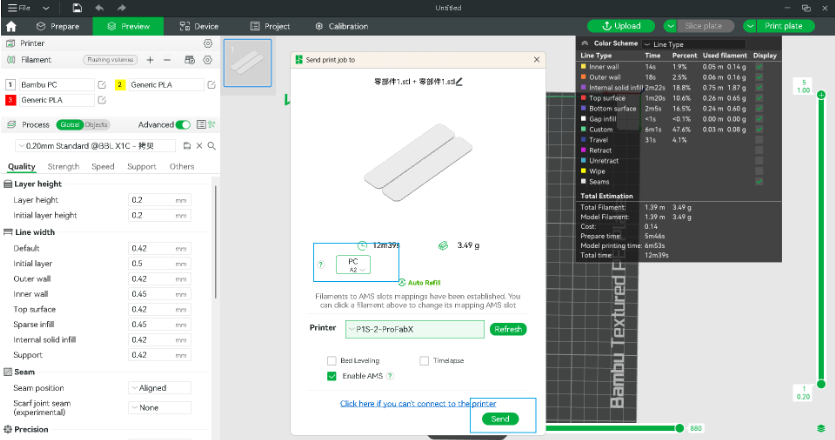Click the Sparse infill line width field
The image size is (835, 440).
pyautogui.click(x=160, y=324)
